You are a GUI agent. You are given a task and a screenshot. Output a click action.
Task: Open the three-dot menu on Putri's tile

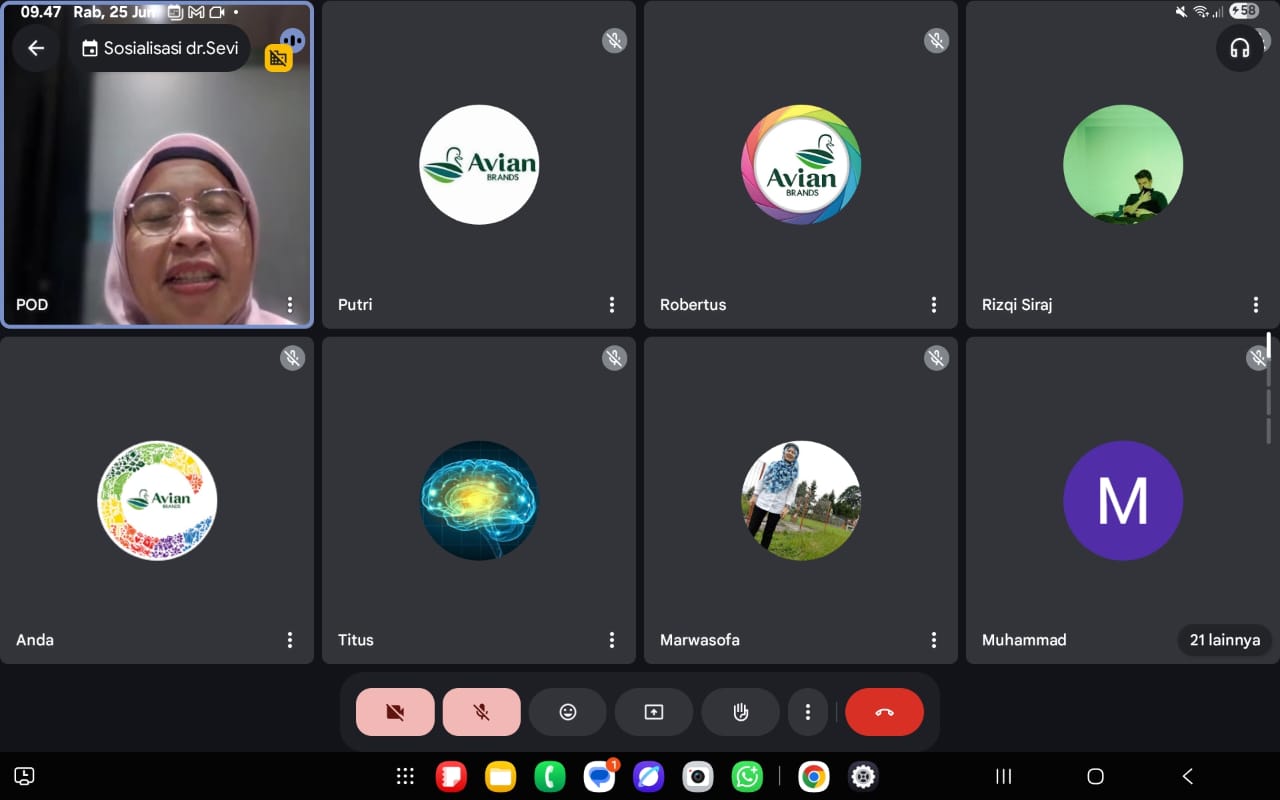pos(612,305)
